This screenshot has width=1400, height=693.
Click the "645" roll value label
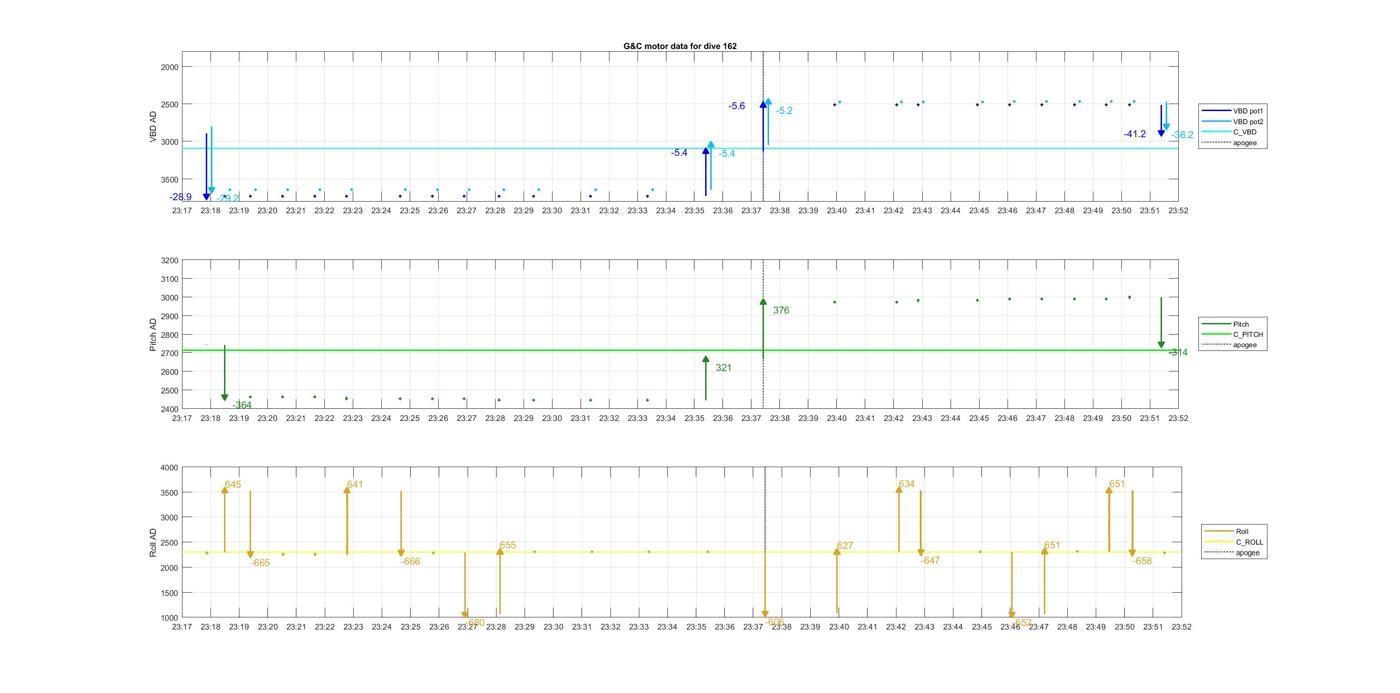233,484
